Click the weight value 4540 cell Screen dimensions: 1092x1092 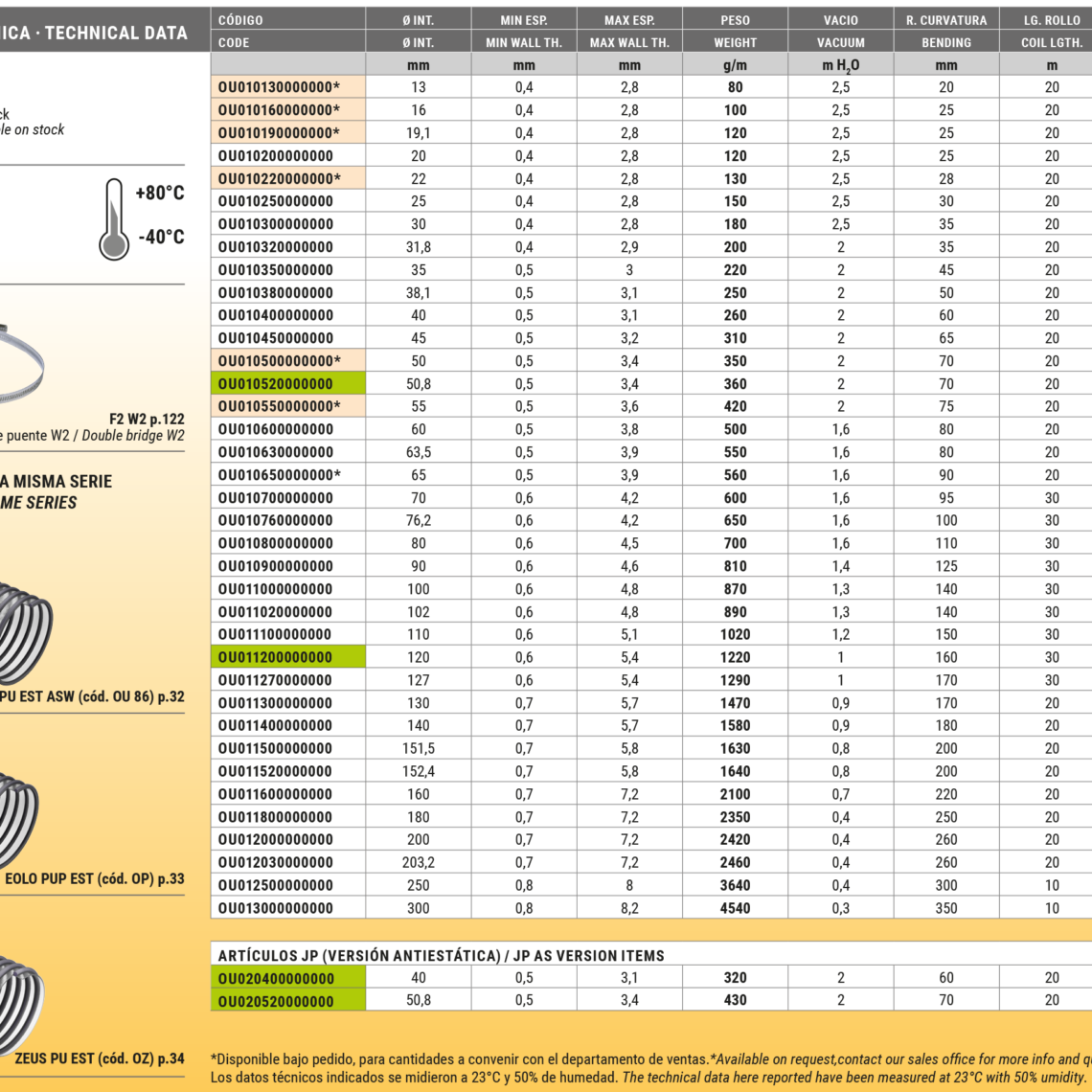click(x=735, y=908)
